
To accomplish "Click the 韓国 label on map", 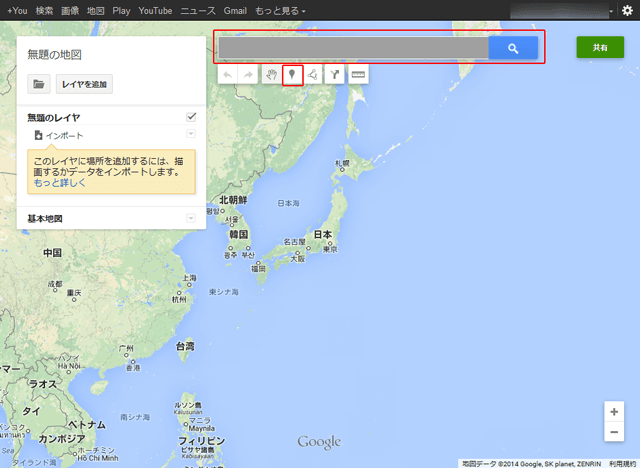I will pyautogui.click(x=239, y=235).
